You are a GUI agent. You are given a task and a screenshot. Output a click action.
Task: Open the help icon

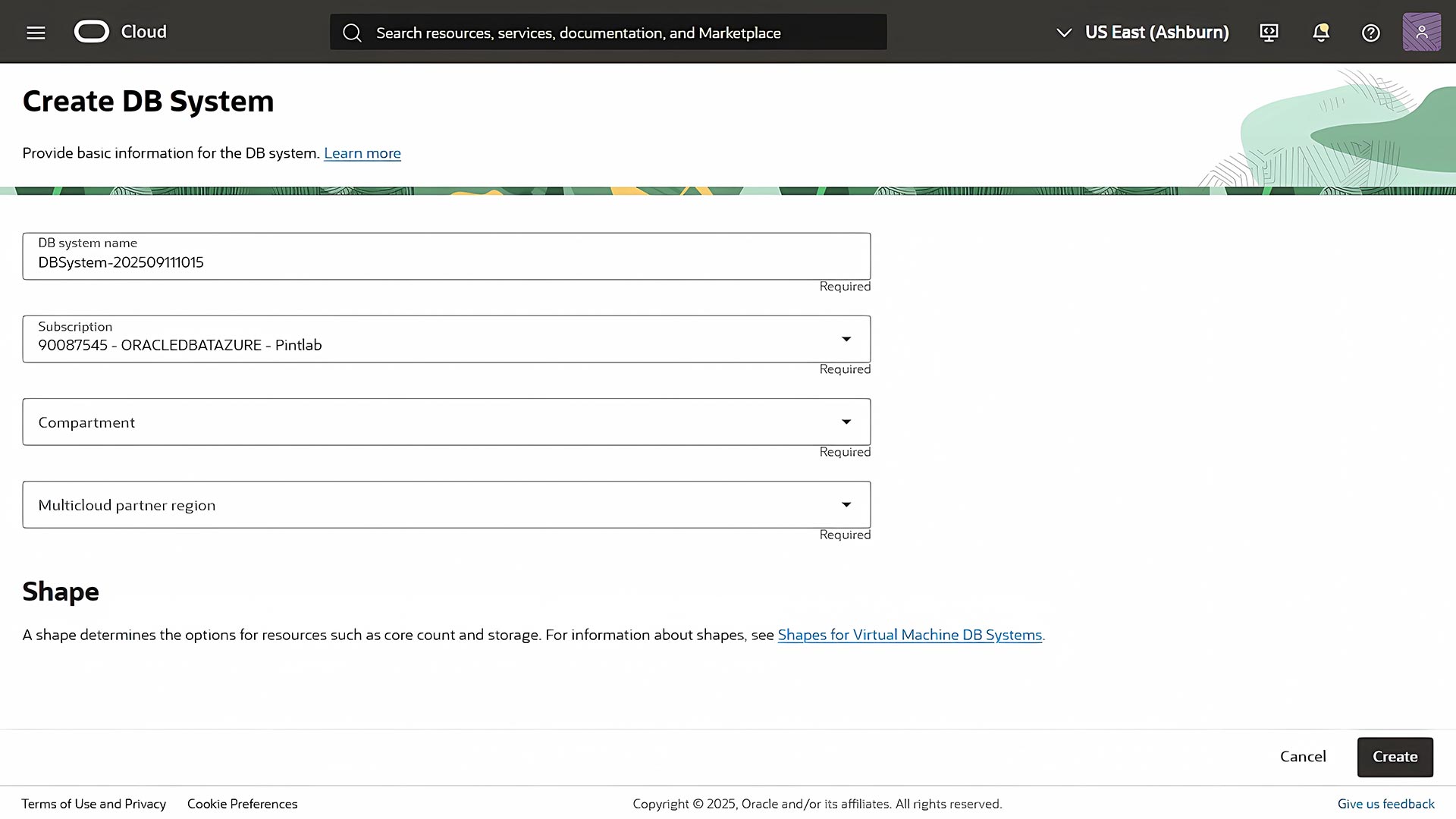(x=1370, y=32)
